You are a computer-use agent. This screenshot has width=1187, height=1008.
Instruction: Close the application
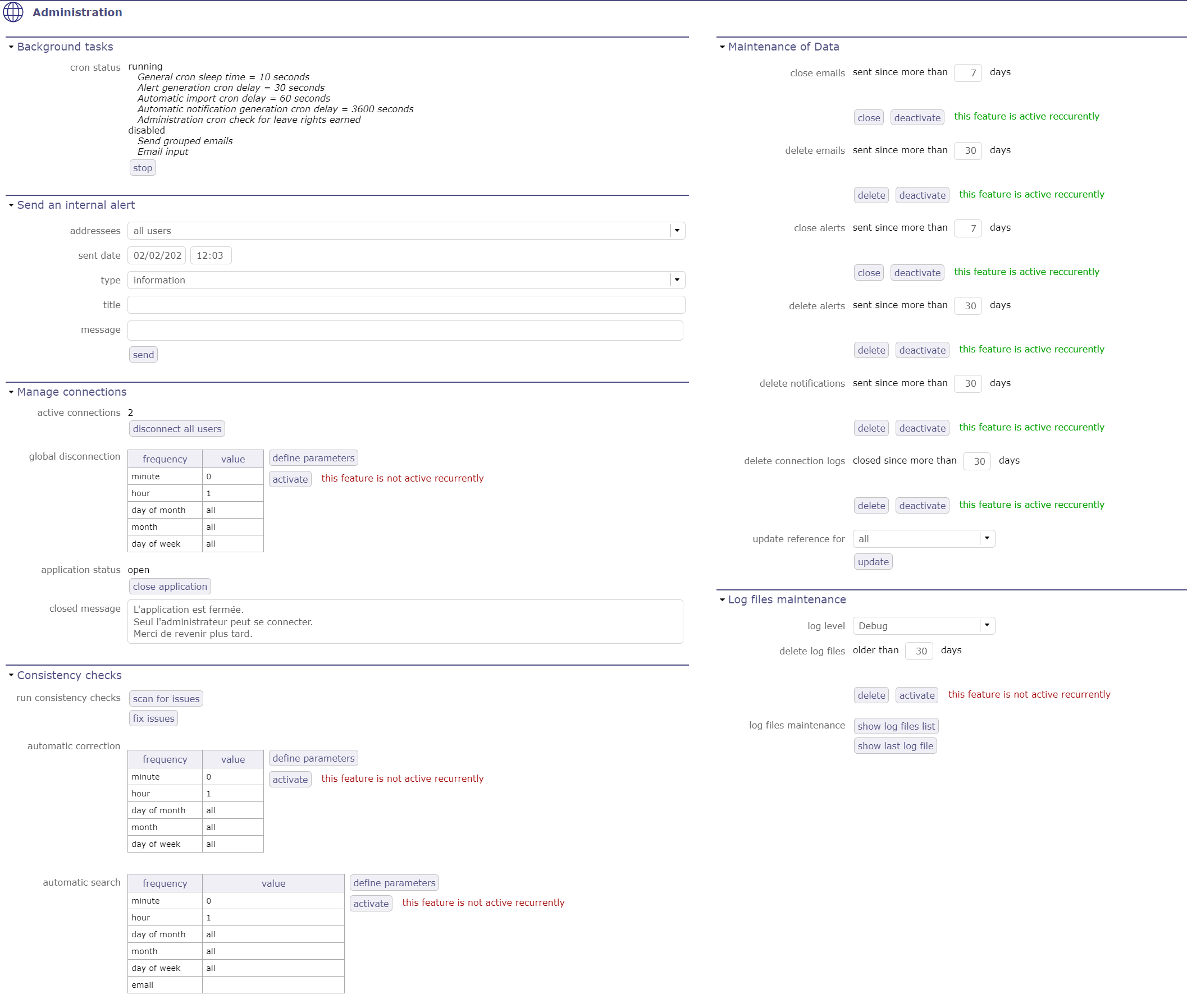[x=169, y=586]
